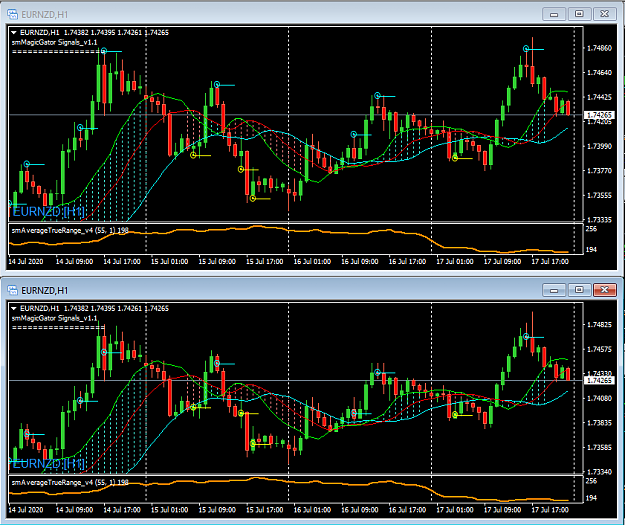Click EURNZD,H1 title text of top window
Screen dimensions: 625x525
45,14
